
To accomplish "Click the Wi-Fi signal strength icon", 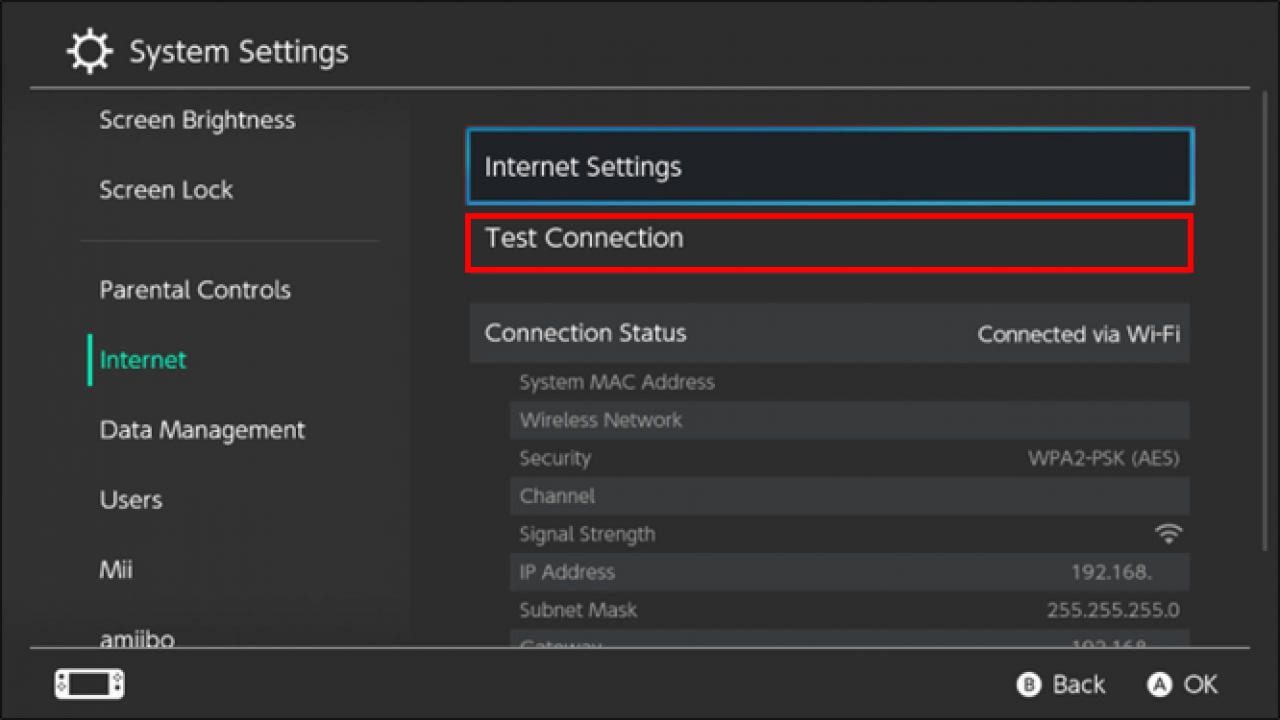I will click(1168, 533).
